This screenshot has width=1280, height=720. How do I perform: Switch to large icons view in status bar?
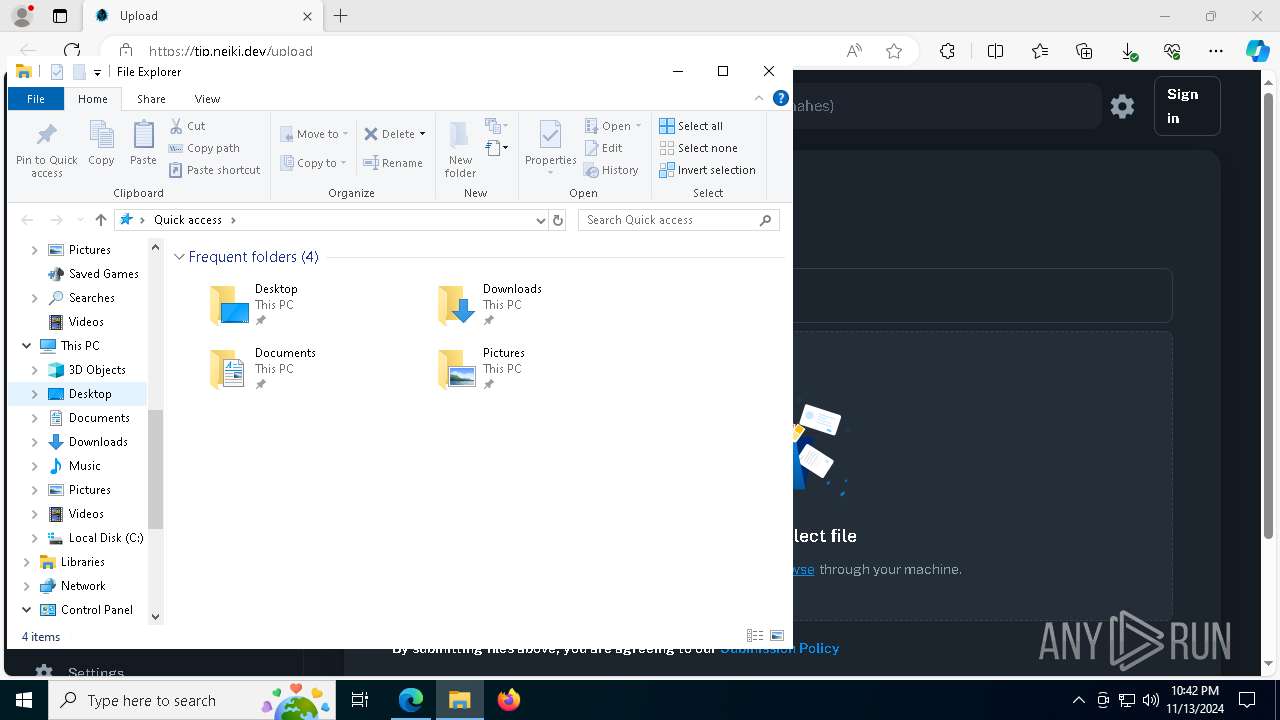click(x=777, y=636)
